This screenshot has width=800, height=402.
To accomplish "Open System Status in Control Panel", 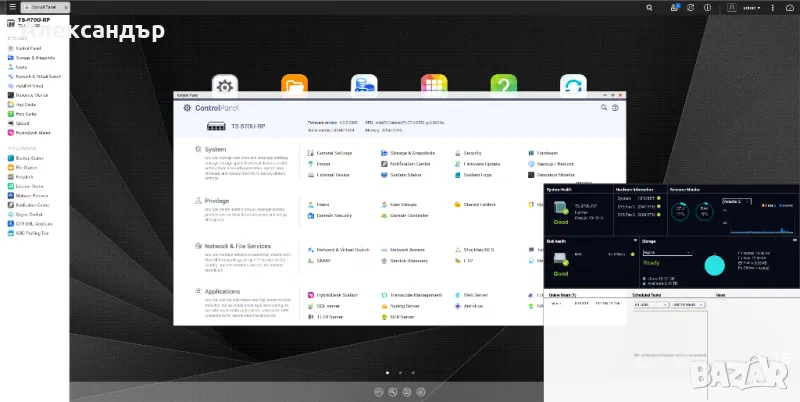I will pyautogui.click(x=402, y=175).
